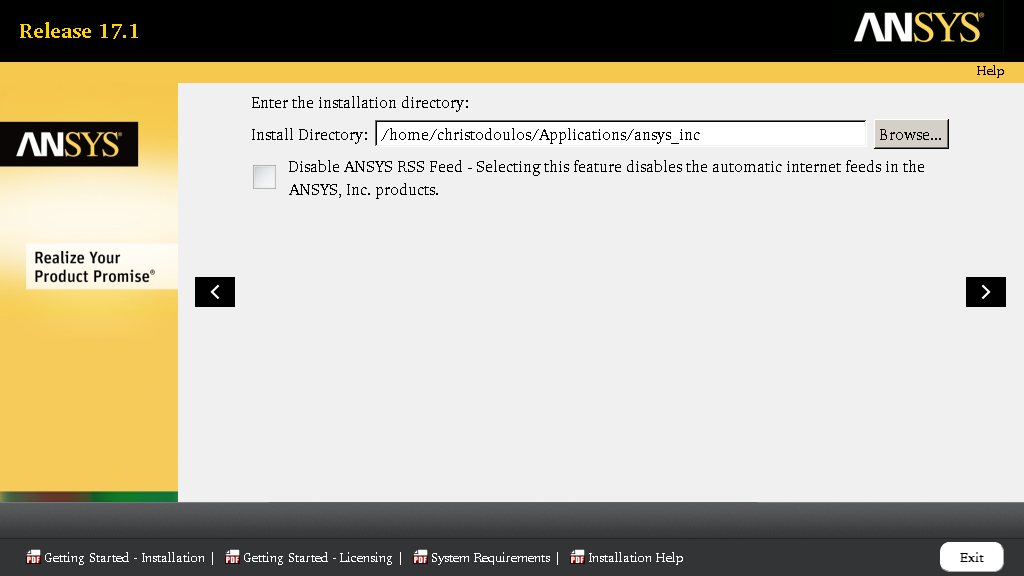The width and height of the screenshot is (1024, 576).
Task: Open PDF icon beside Getting Started - Installation
Action: [33, 557]
